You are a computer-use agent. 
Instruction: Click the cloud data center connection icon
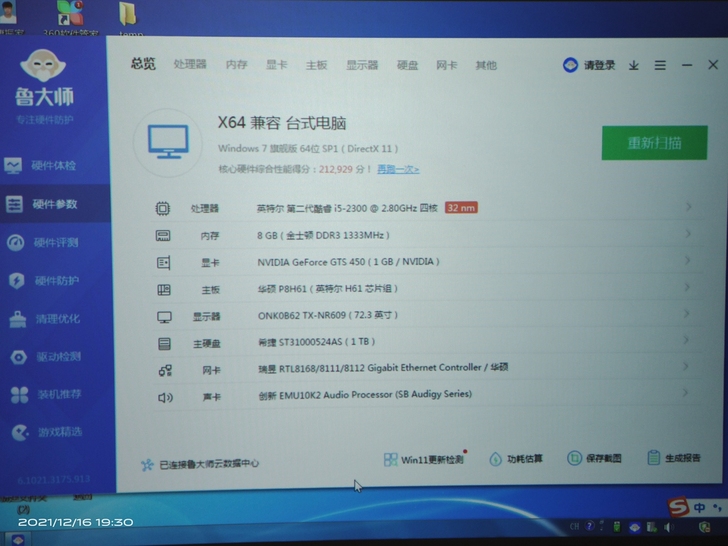pyautogui.click(x=147, y=465)
